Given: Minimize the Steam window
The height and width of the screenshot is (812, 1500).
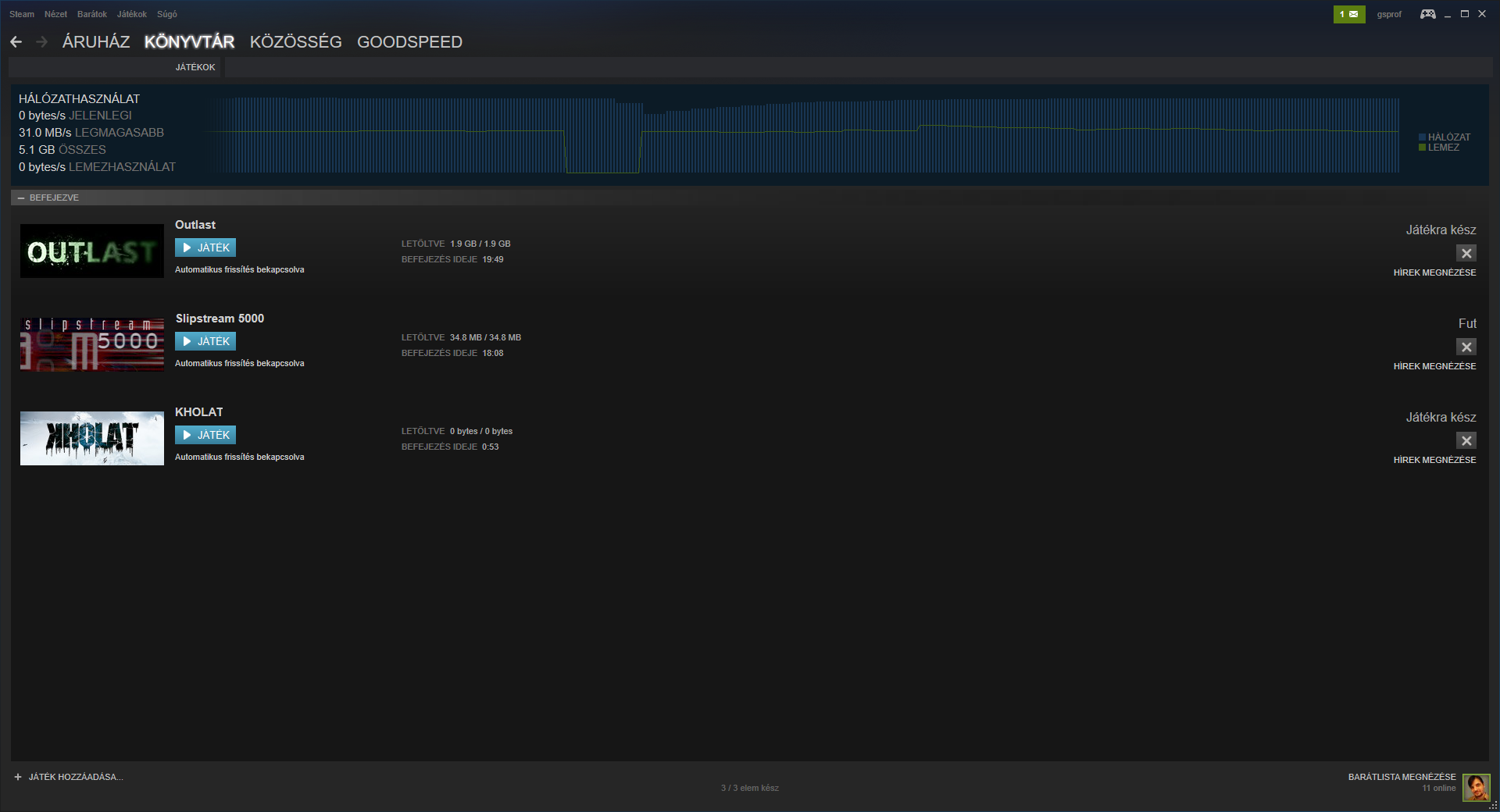Looking at the screenshot, I should pyautogui.click(x=1448, y=14).
